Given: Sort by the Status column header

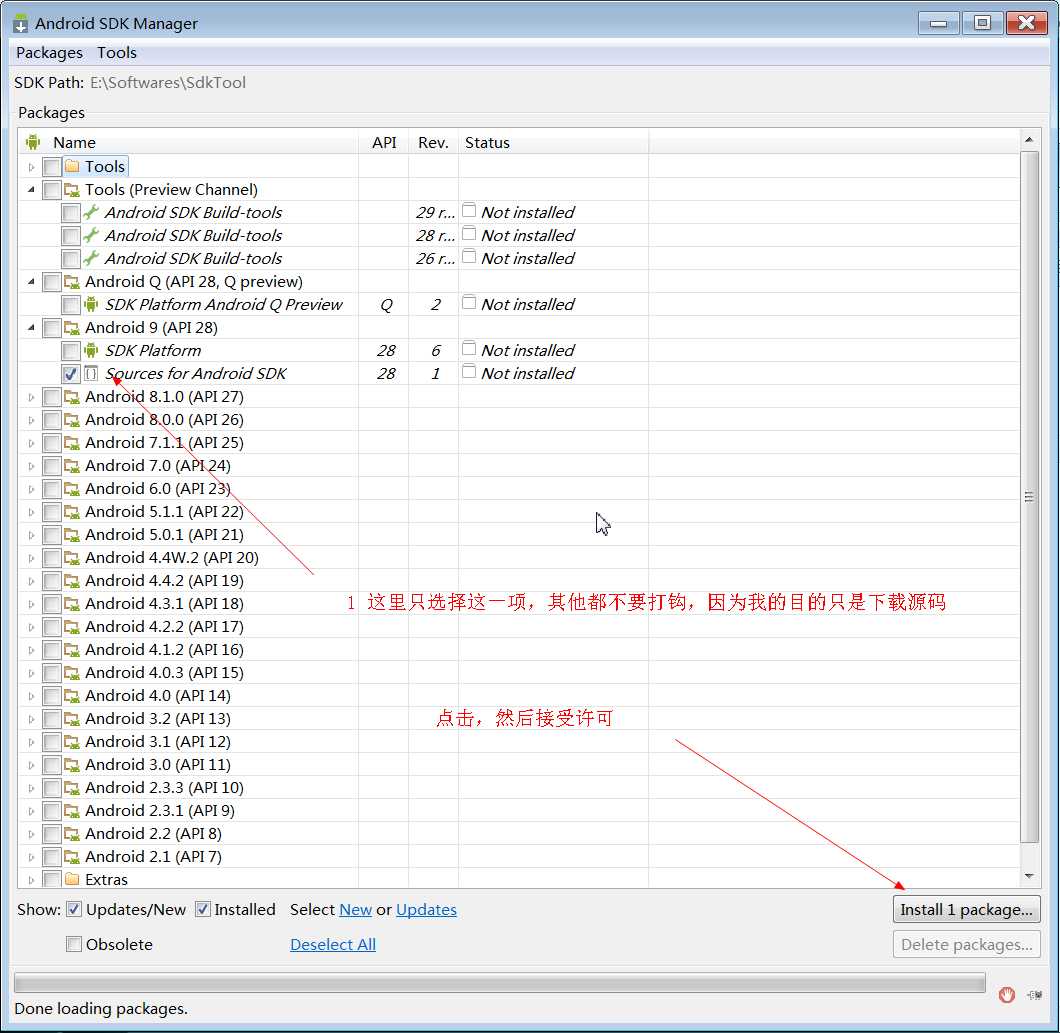Looking at the screenshot, I should tap(554, 143).
